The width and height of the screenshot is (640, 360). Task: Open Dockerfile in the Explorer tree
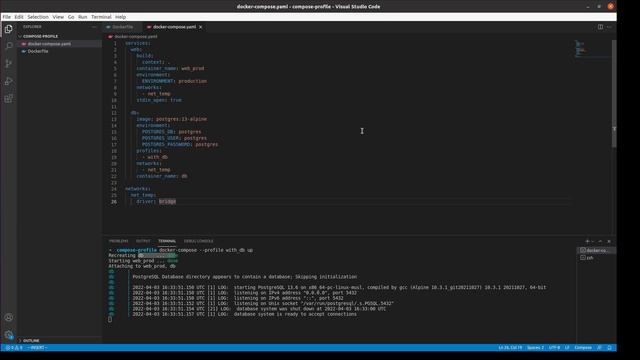(x=38, y=51)
